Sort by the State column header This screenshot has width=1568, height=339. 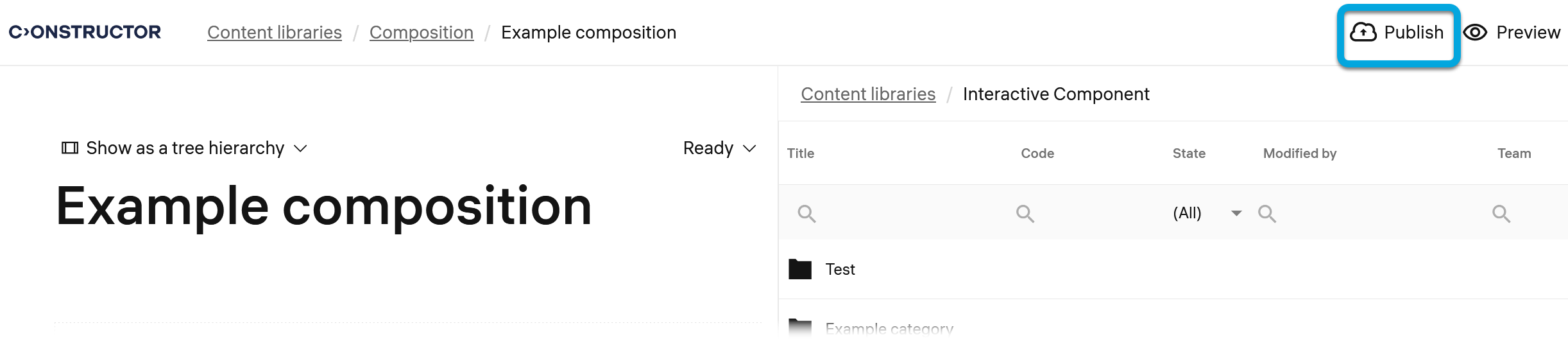1188,153
